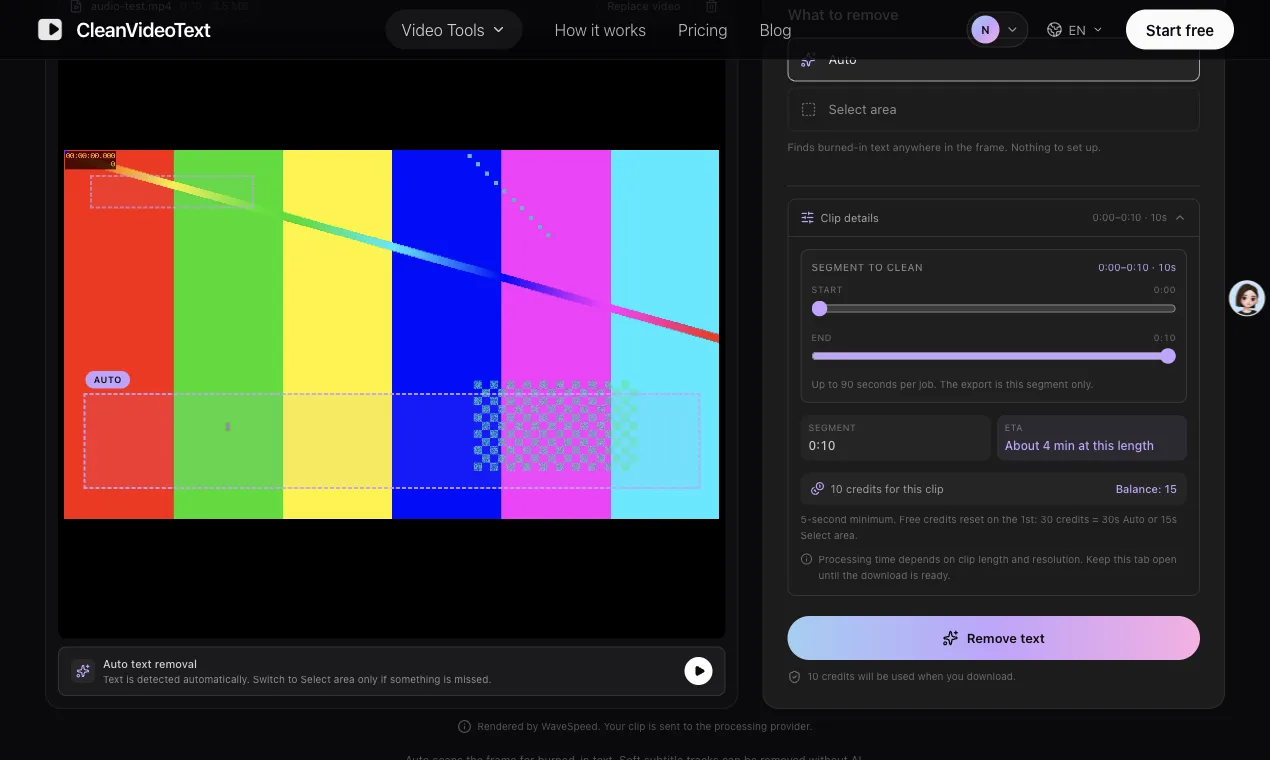The image size is (1270, 760).
Task: Click the Clip details sliders icon
Action: tap(808, 218)
